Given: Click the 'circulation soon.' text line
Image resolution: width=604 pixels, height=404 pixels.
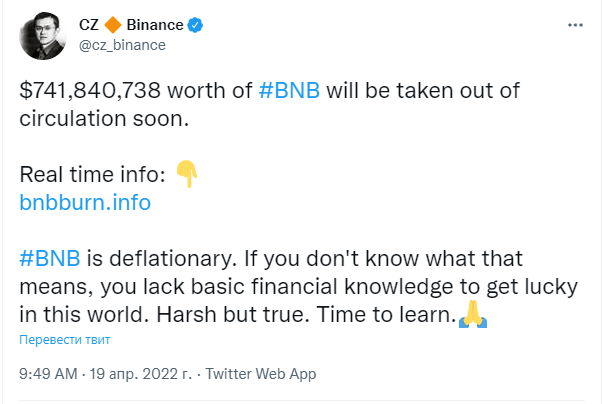Looking at the screenshot, I should (x=104, y=118).
